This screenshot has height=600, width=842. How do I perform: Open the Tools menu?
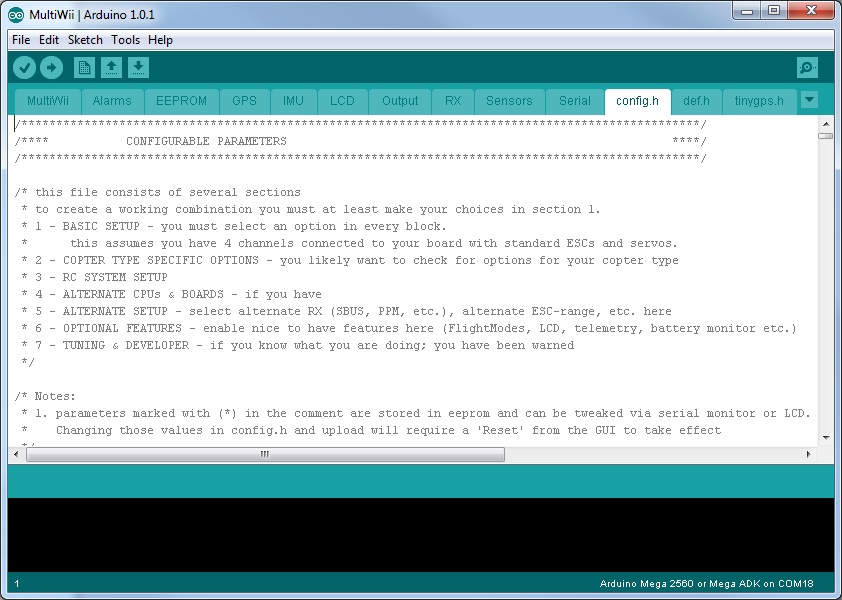(x=125, y=40)
